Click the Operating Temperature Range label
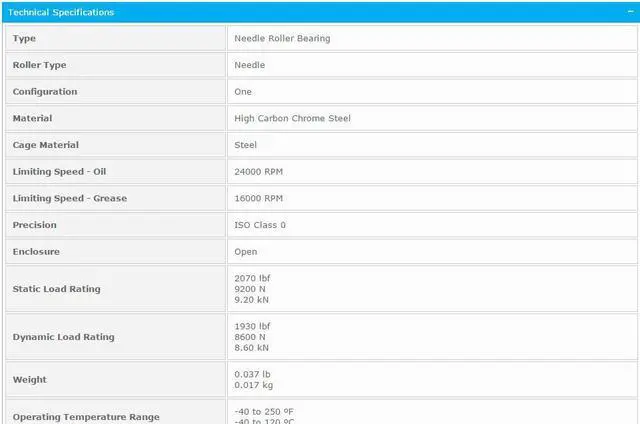 click(86, 417)
